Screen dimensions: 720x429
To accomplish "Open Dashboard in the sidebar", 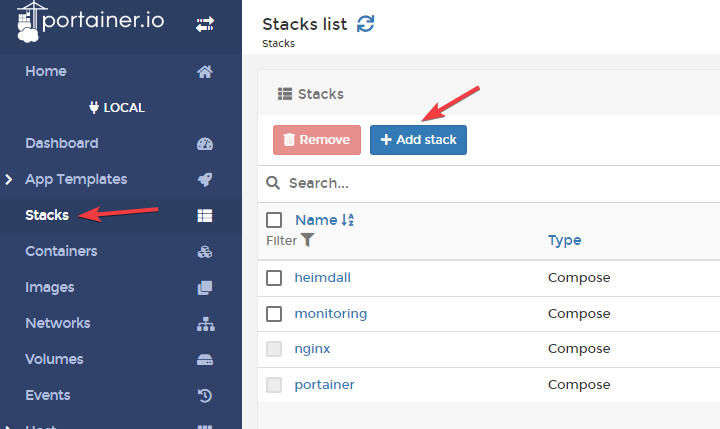I will [x=62, y=143].
